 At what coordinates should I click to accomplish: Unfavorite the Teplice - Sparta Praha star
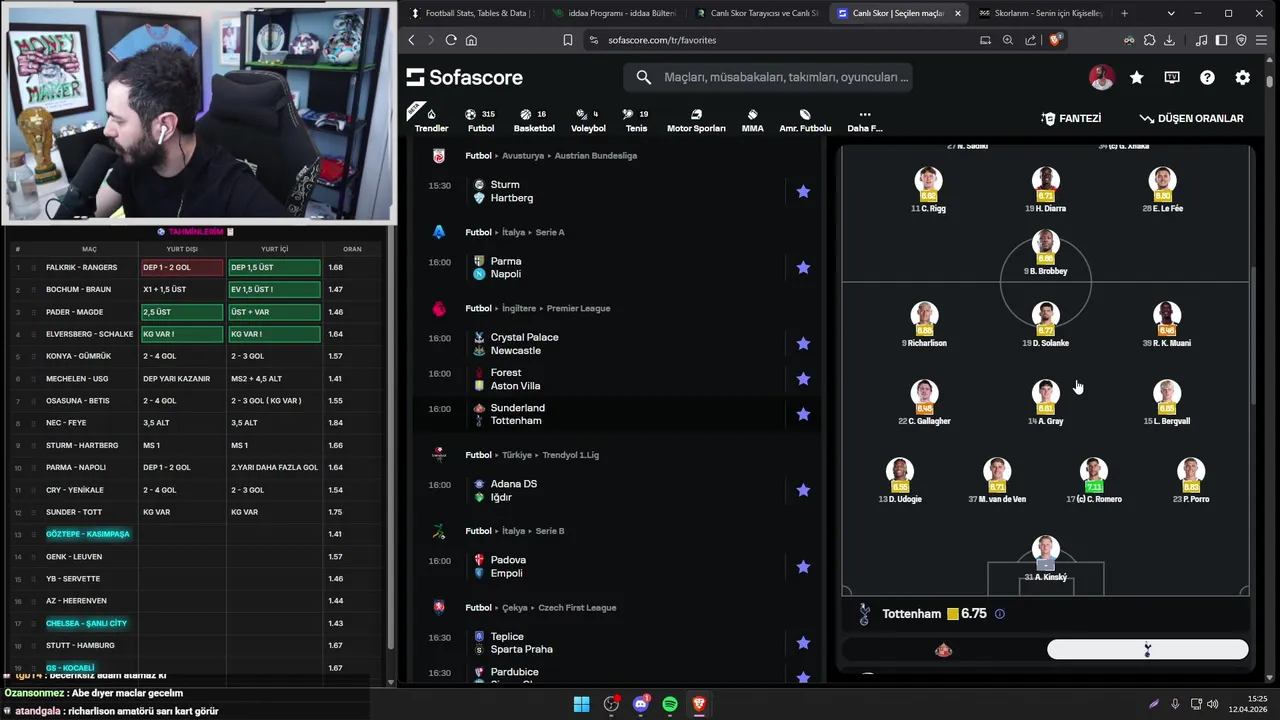[803, 643]
